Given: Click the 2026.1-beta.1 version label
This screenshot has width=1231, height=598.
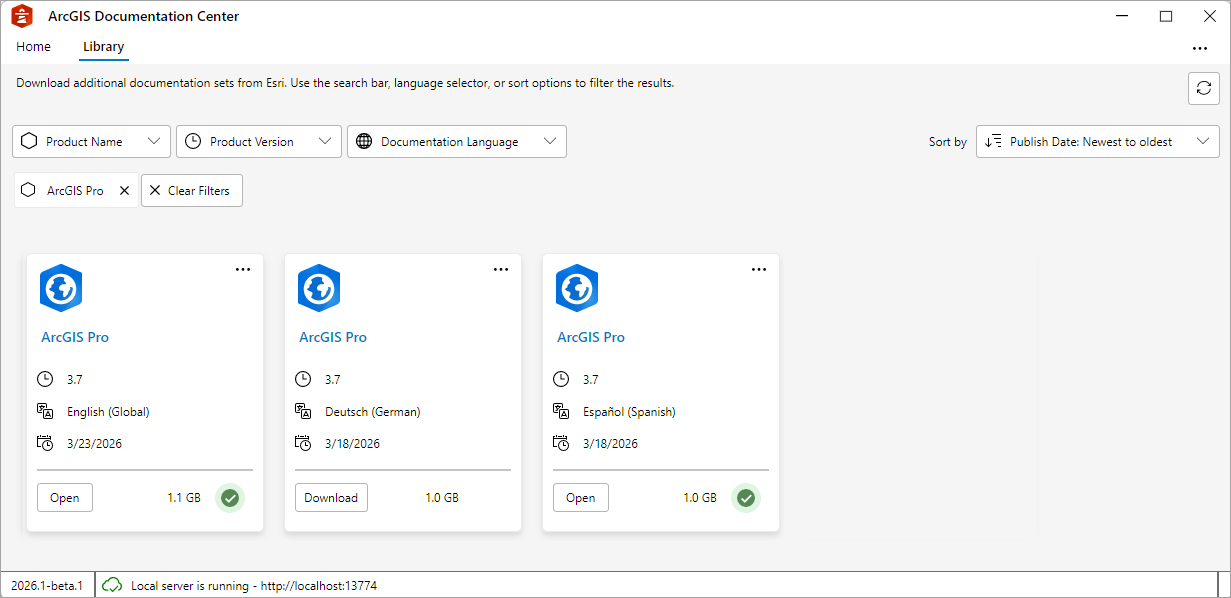Looking at the screenshot, I should pos(47,585).
